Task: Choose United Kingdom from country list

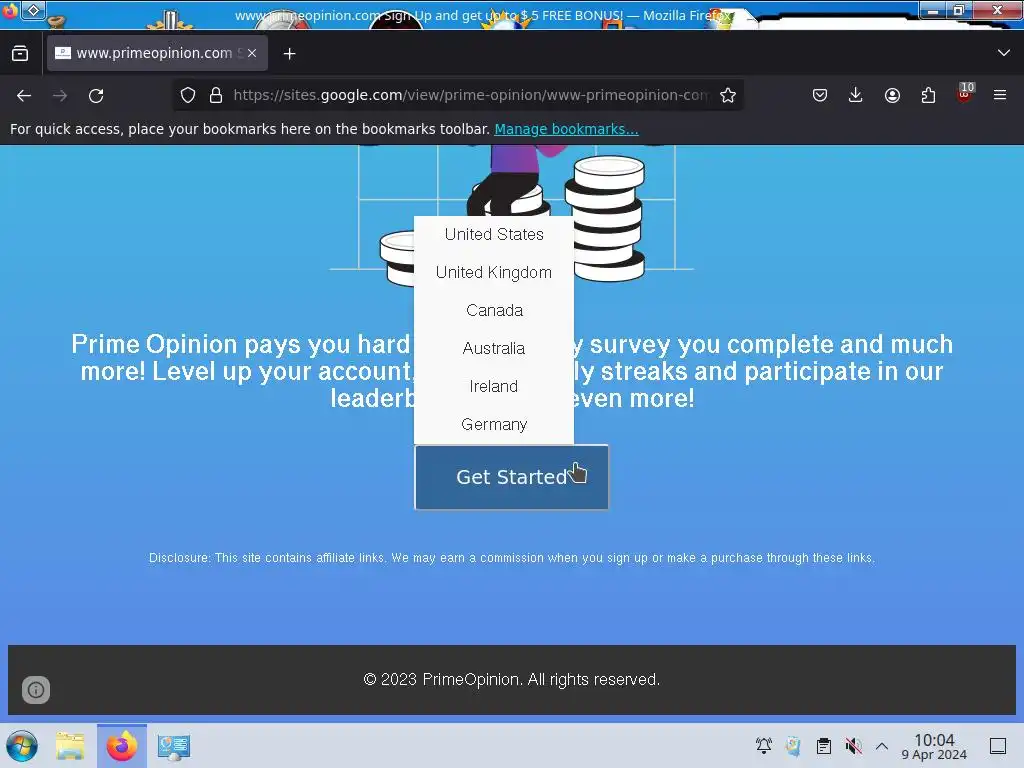Action: click(x=494, y=272)
